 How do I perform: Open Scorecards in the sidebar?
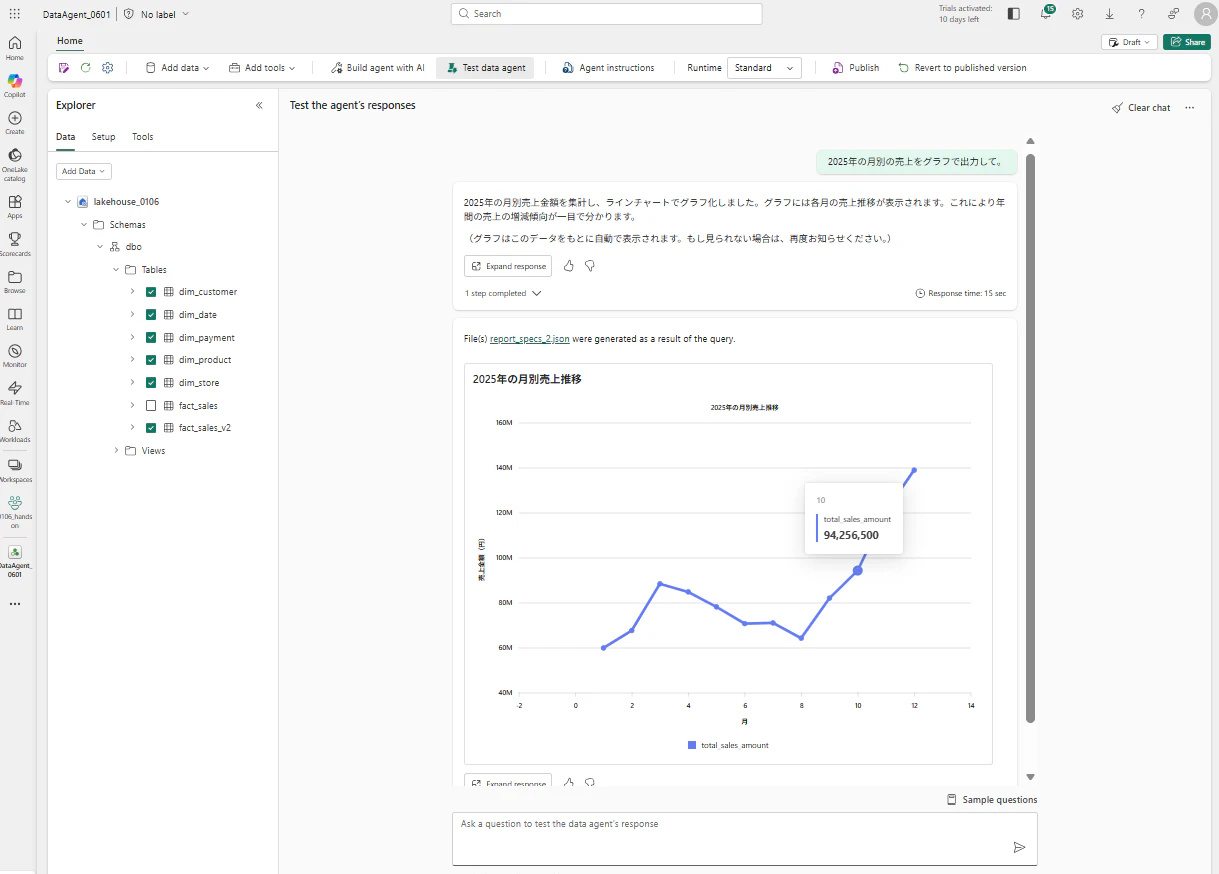point(15,244)
